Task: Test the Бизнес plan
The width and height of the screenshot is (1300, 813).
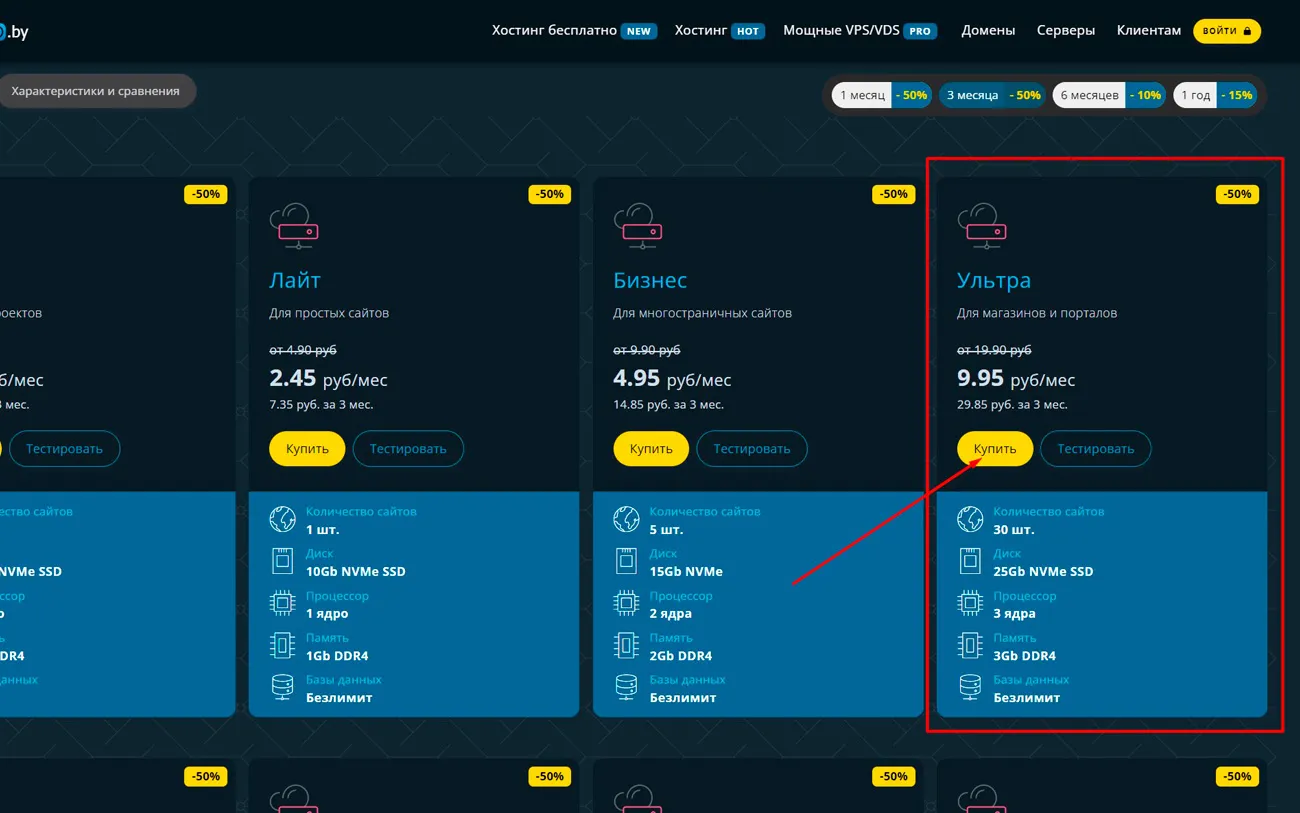Action: pyautogui.click(x=752, y=449)
